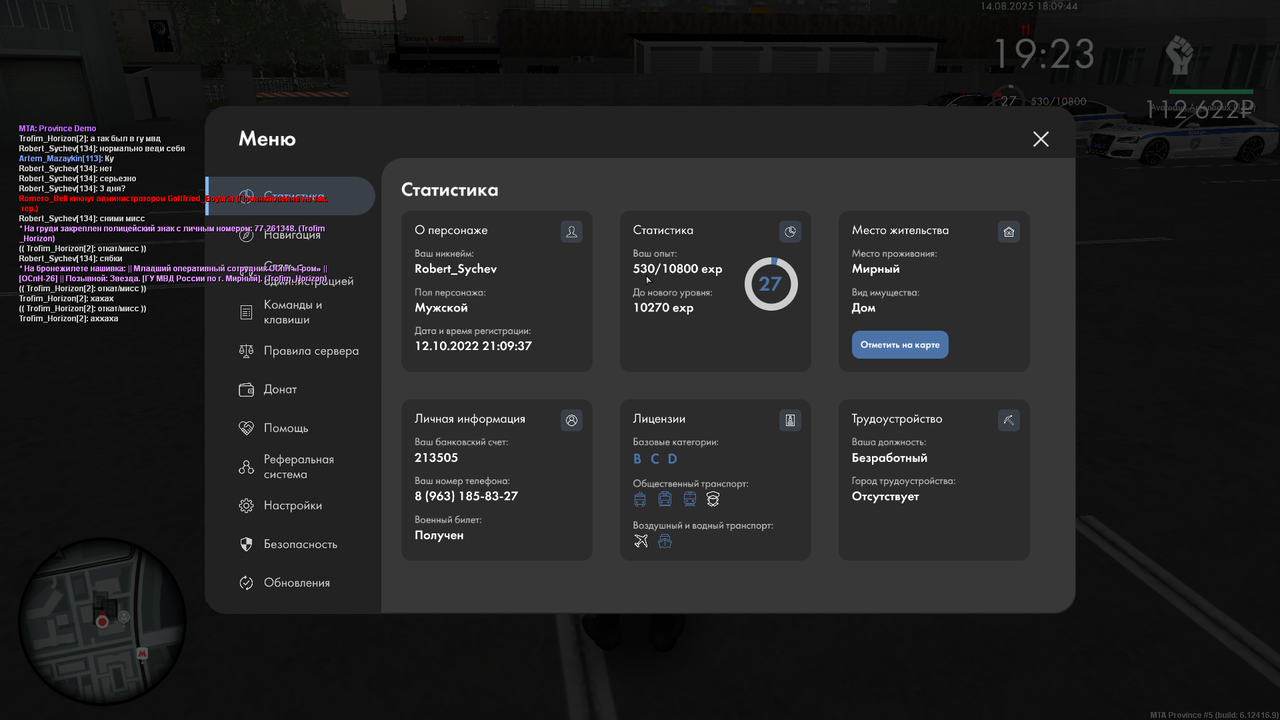Click the category D license letter
Screen dimensions: 1280x720
click(673, 459)
